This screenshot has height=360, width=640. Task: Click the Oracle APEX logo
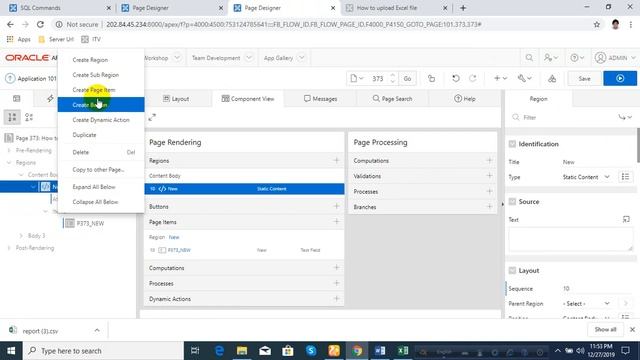pyautogui.click(x=31, y=58)
